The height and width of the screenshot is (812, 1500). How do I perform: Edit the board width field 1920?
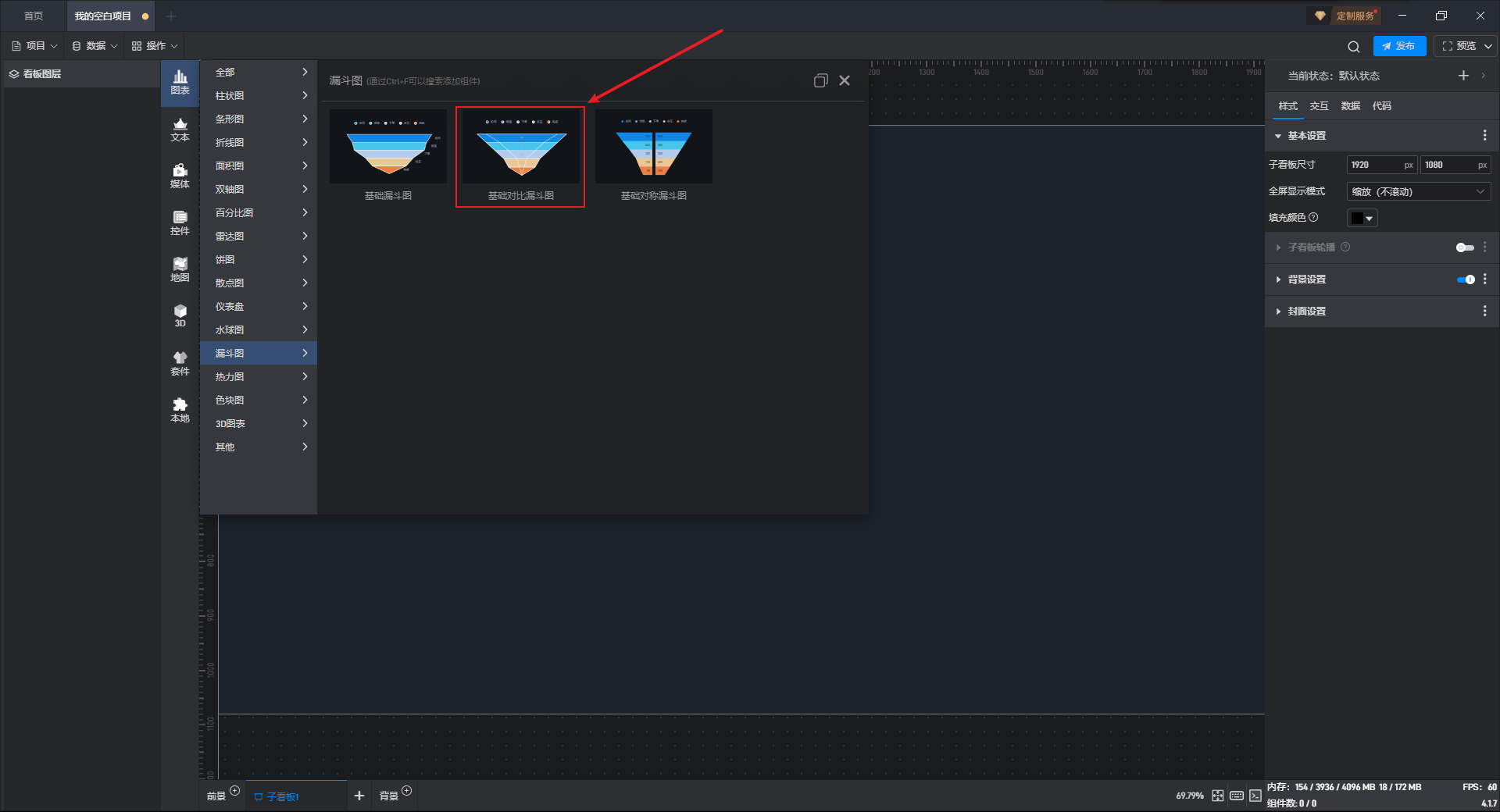pos(1381,165)
